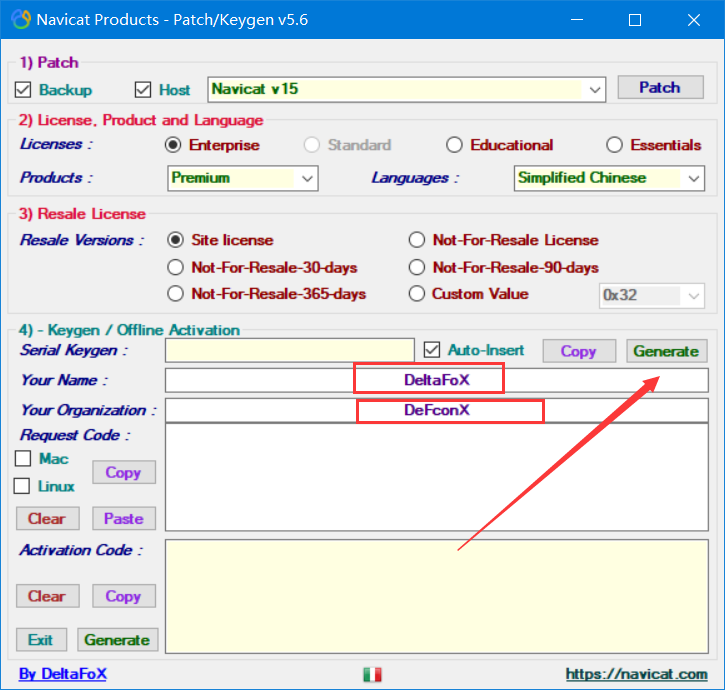This screenshot has height=690, width=725.
Task: Toggle the Mac checkbox
Action: (x=23, y=459)
